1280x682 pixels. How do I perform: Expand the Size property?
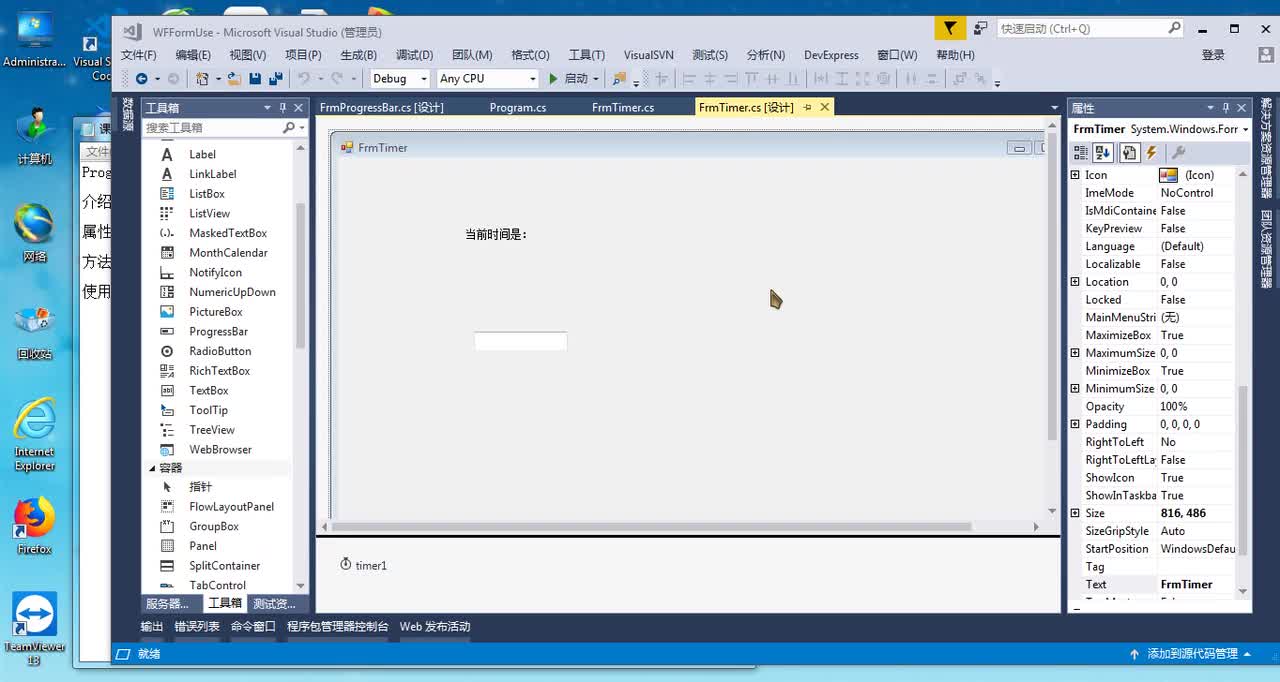pyautogui.click(x=1075, y=513)
